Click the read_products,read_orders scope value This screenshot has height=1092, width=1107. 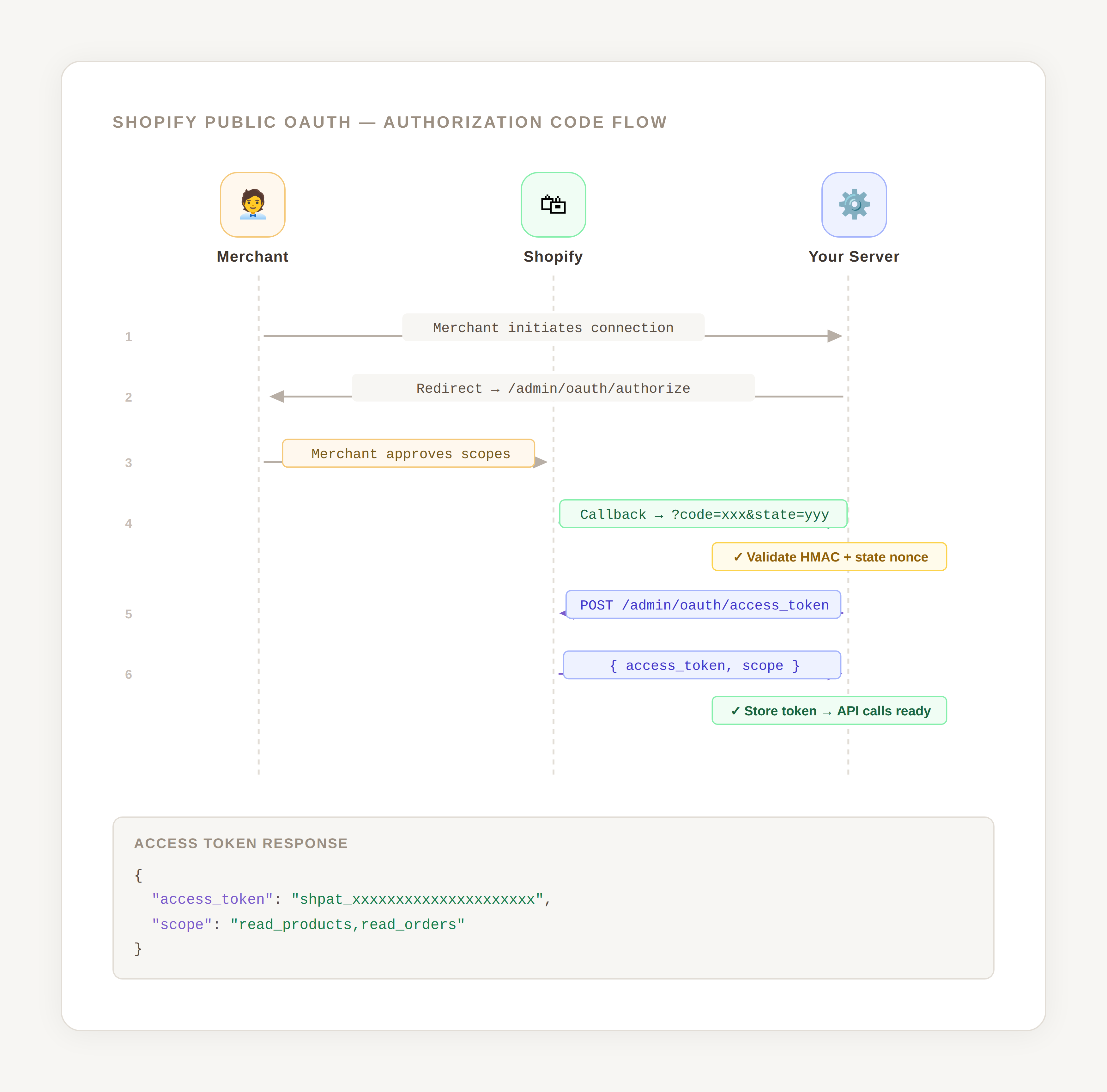point(347,925)
